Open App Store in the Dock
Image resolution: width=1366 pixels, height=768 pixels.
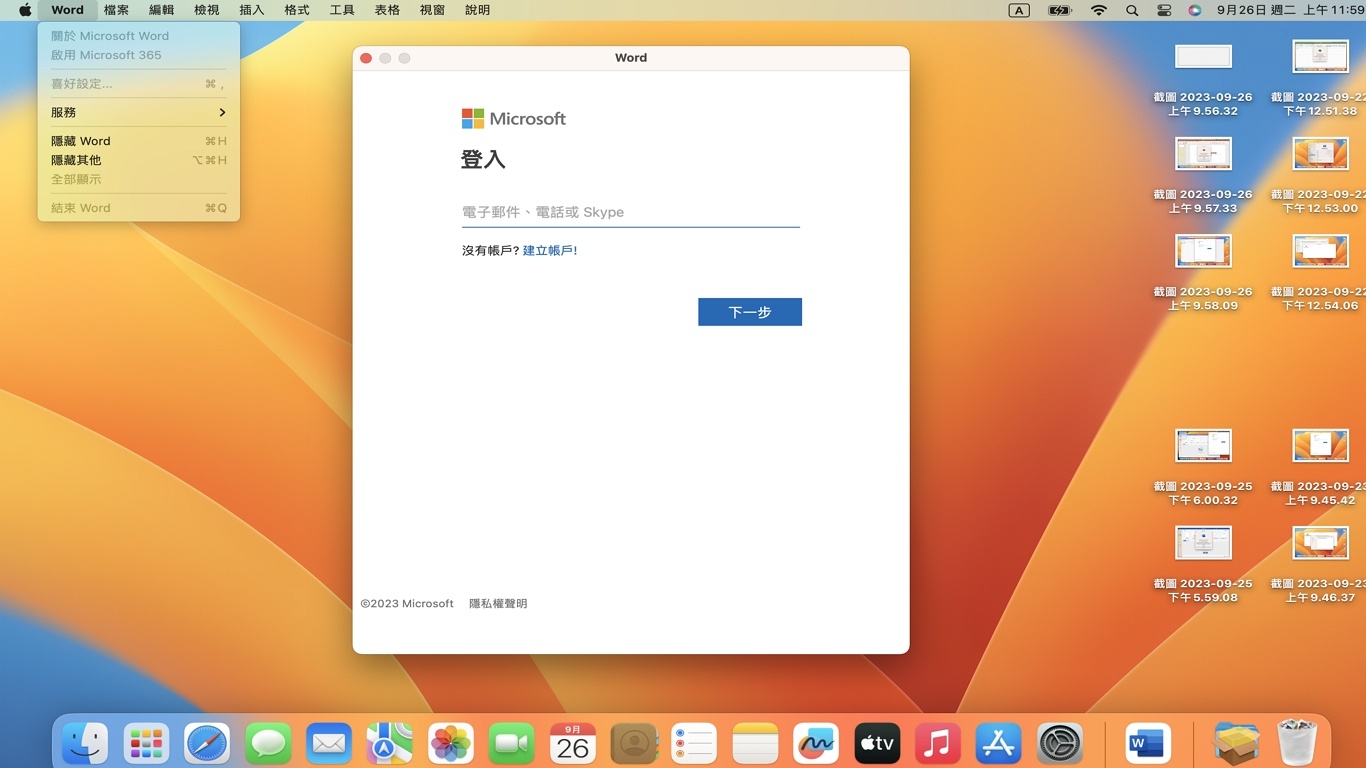[999, 744]
